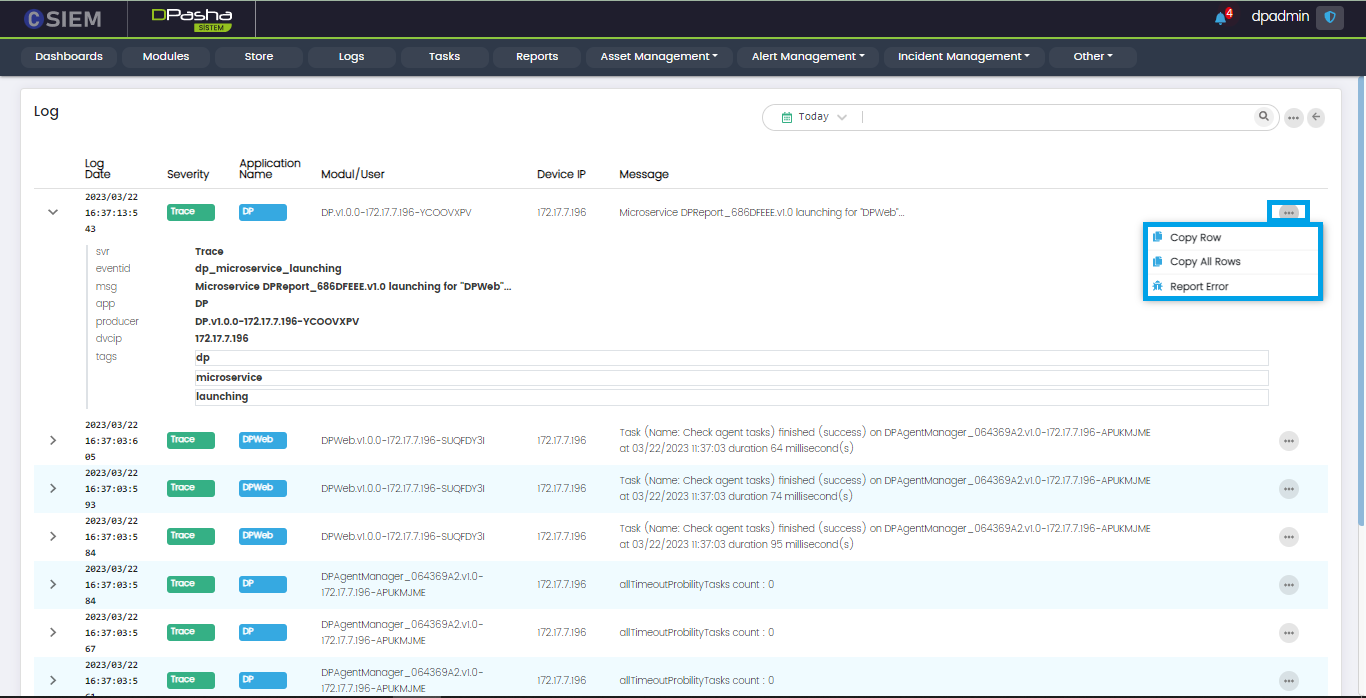Select Report Error in context menu
The image size is (1366, 698).
coord(1198,287)
